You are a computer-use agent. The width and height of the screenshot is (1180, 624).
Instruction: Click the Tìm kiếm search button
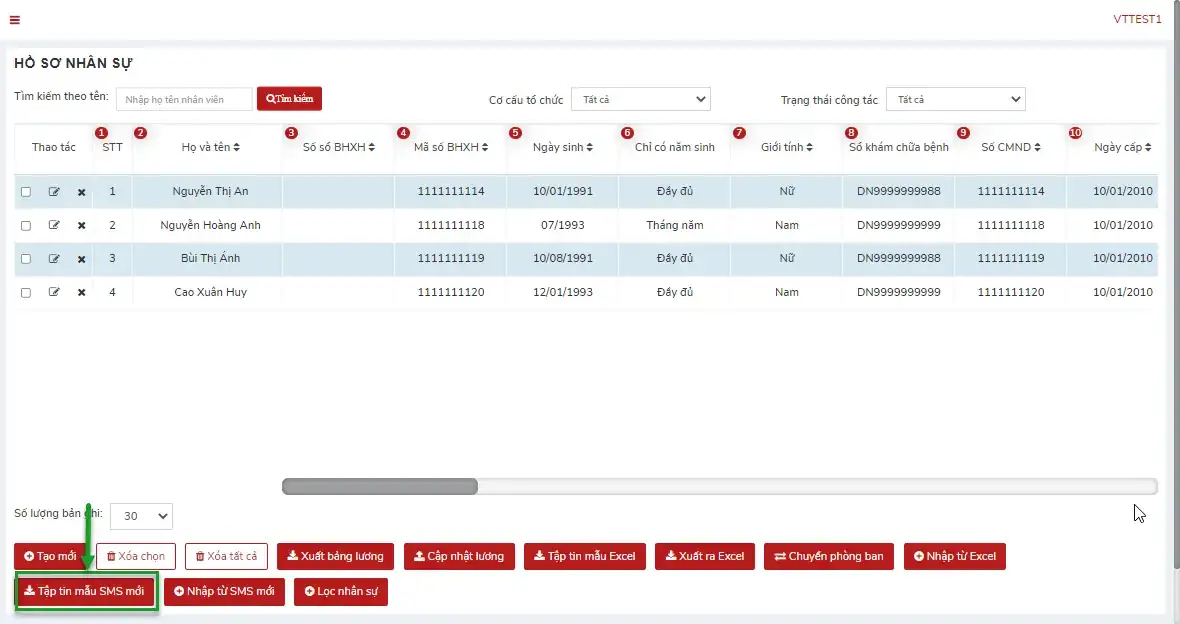[290, 99]
